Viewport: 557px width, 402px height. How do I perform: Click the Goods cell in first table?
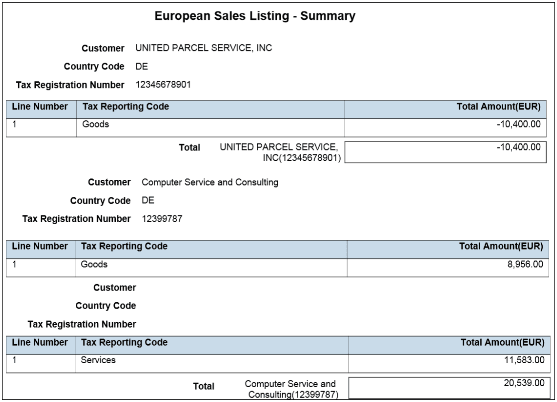point(96,124)
